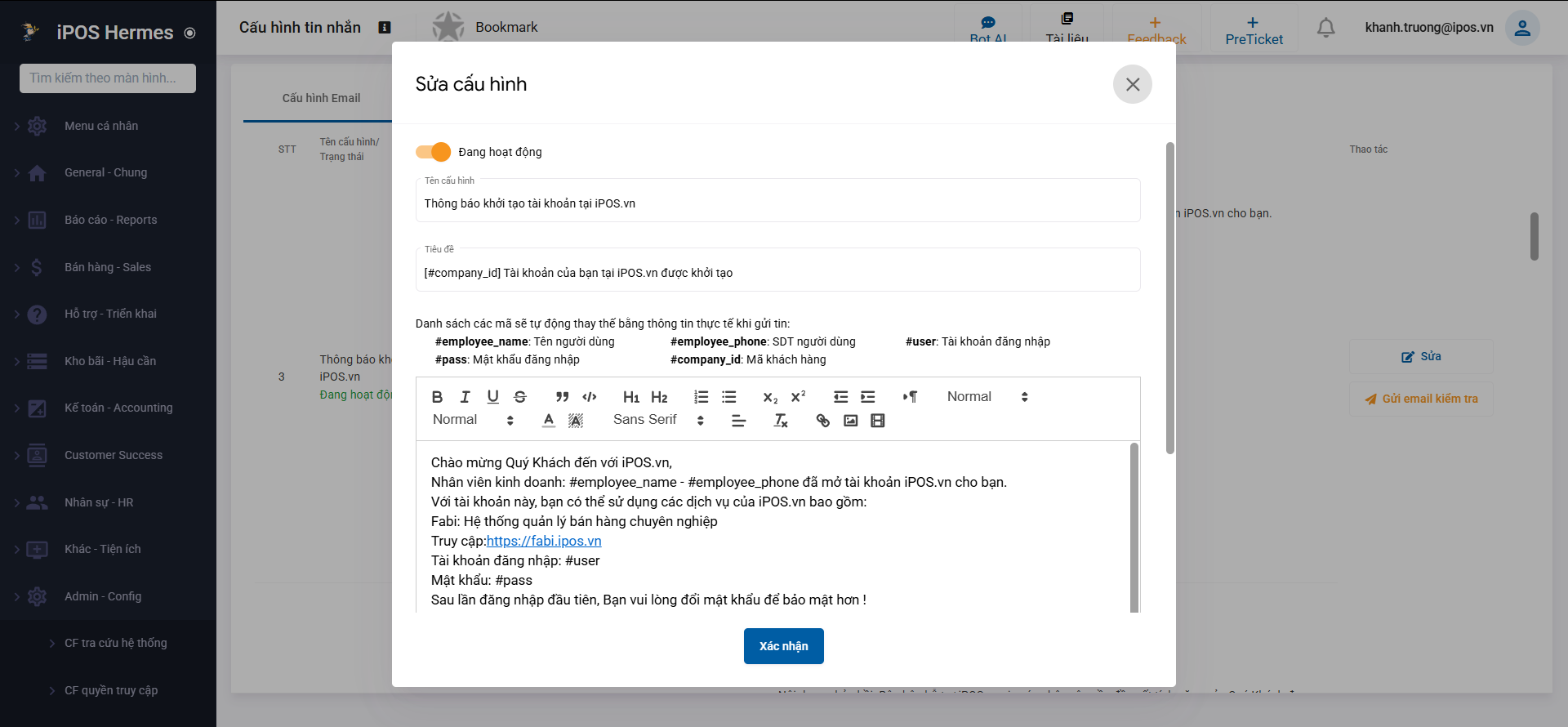Screen dimensions: 1568x727
Task: Click the Sửa button in the Thao tác column
Action: tap(1421, 357)
